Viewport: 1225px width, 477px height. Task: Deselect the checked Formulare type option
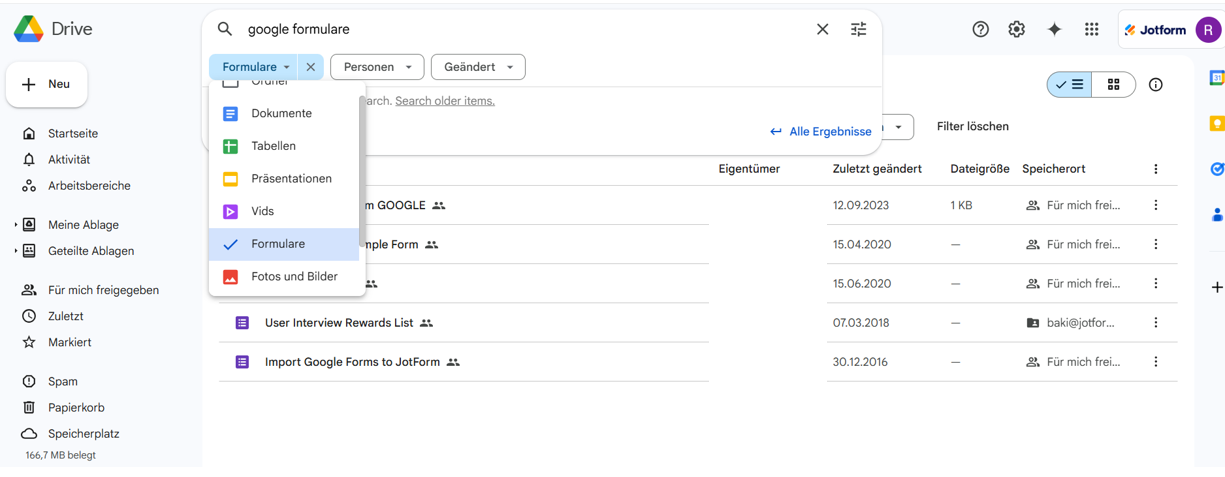point(278,244)
